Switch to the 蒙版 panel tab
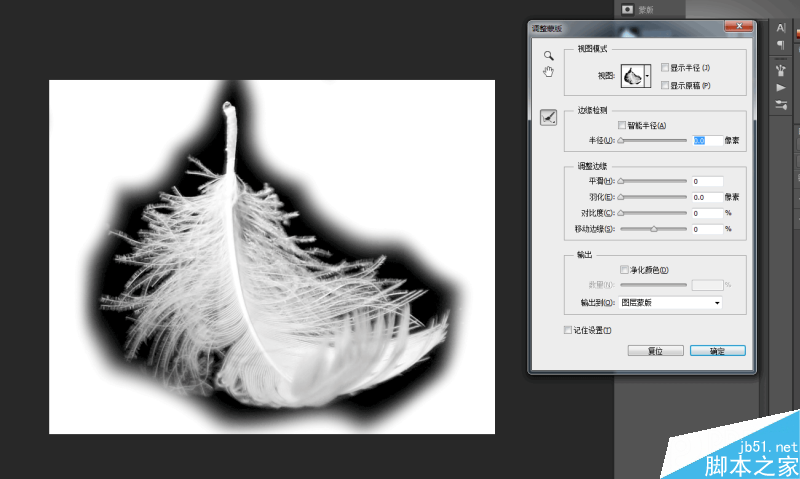 (x=645, y=10)
